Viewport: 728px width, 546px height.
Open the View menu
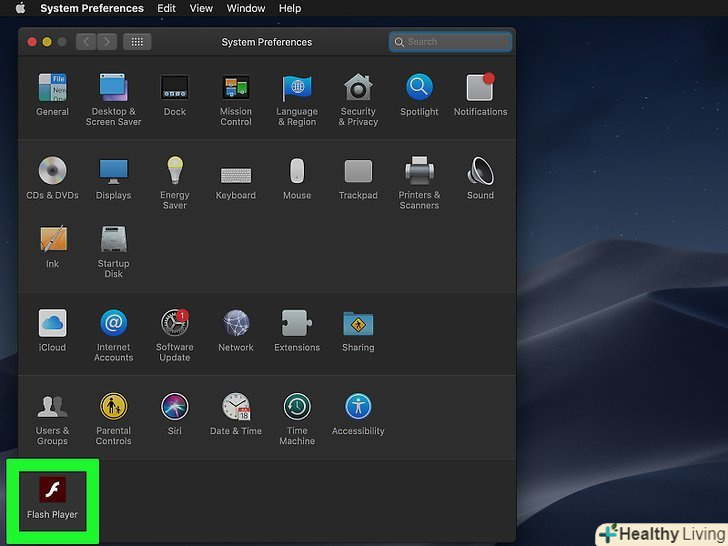(x=201, y=8)
